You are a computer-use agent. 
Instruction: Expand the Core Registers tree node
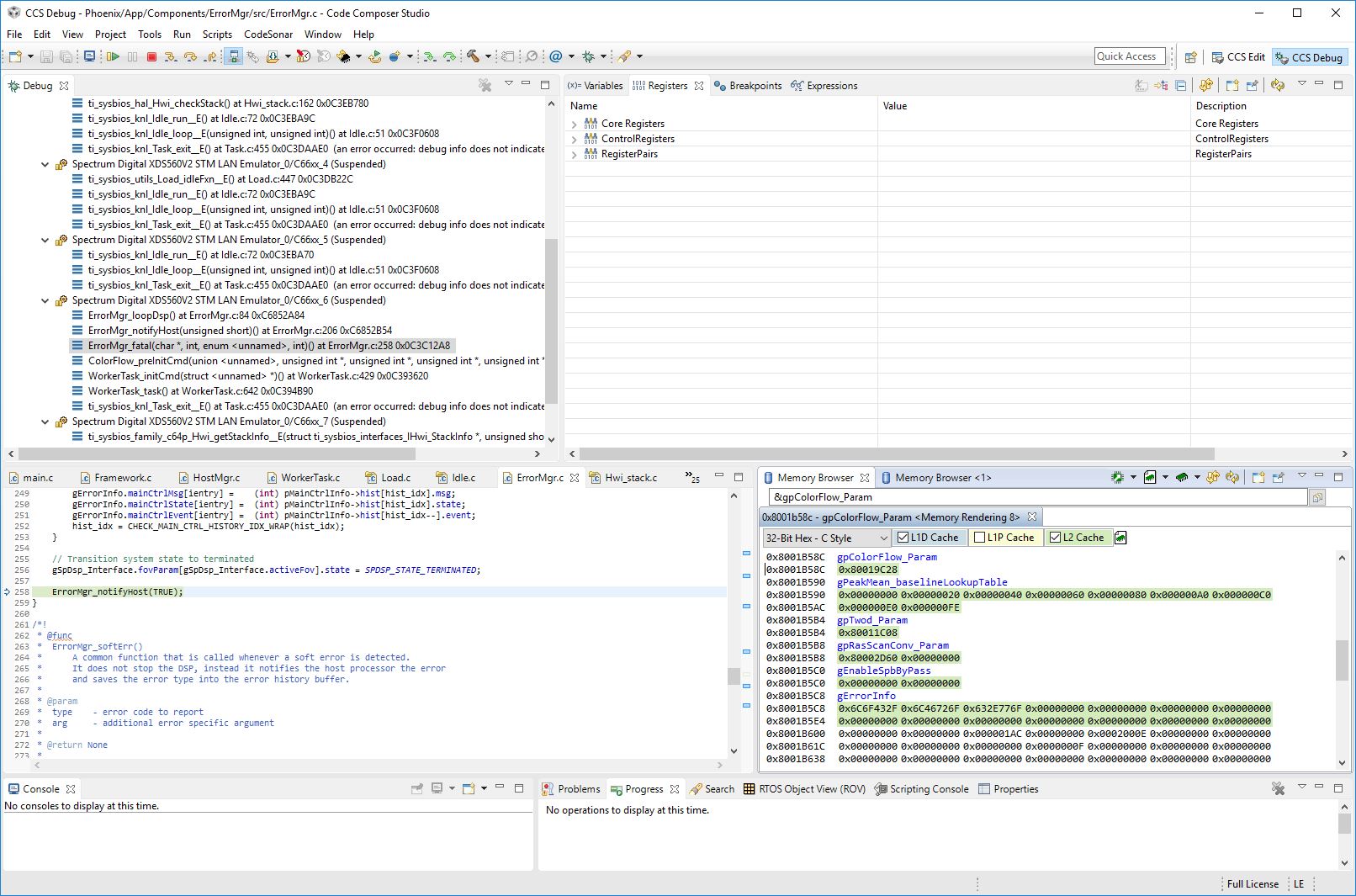pyautogui.click(x=575, y=124)
